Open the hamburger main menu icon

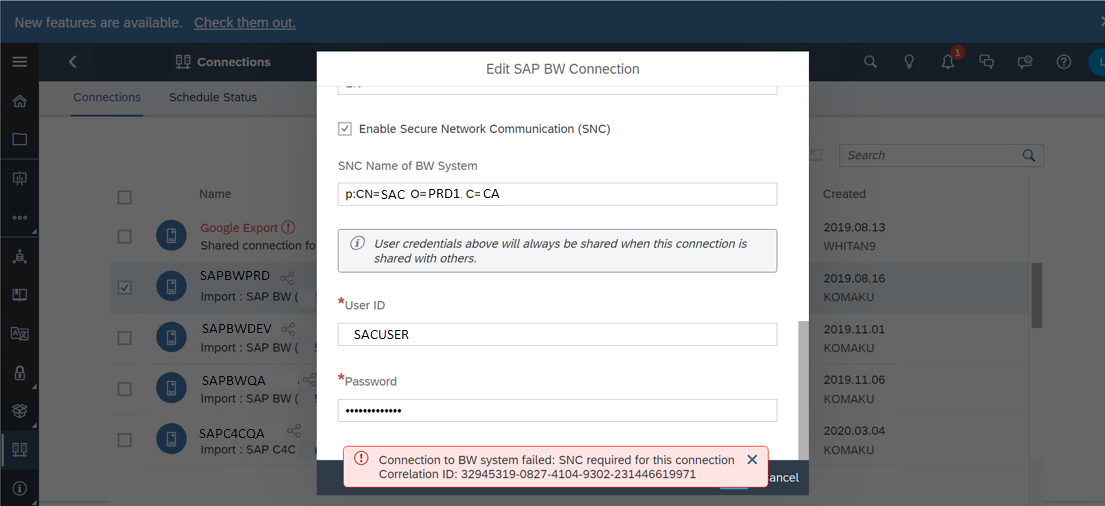[x=20, y=62]
